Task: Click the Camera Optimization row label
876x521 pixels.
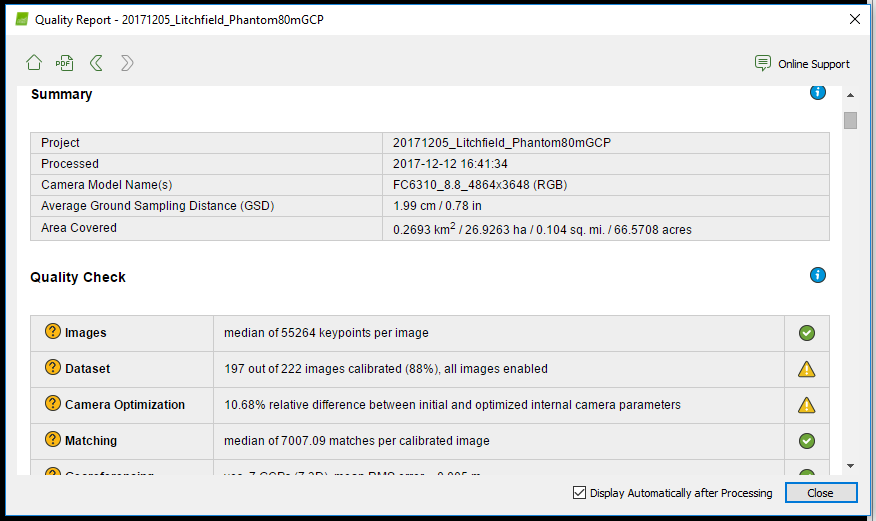Action: (x=125, y=405)
